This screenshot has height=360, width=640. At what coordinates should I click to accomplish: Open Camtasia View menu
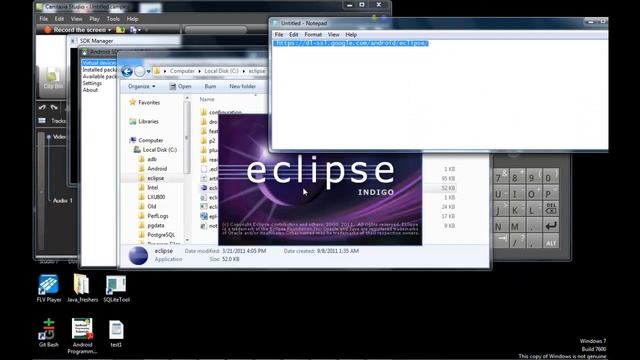pyautogui.click(x=76, y=19)
